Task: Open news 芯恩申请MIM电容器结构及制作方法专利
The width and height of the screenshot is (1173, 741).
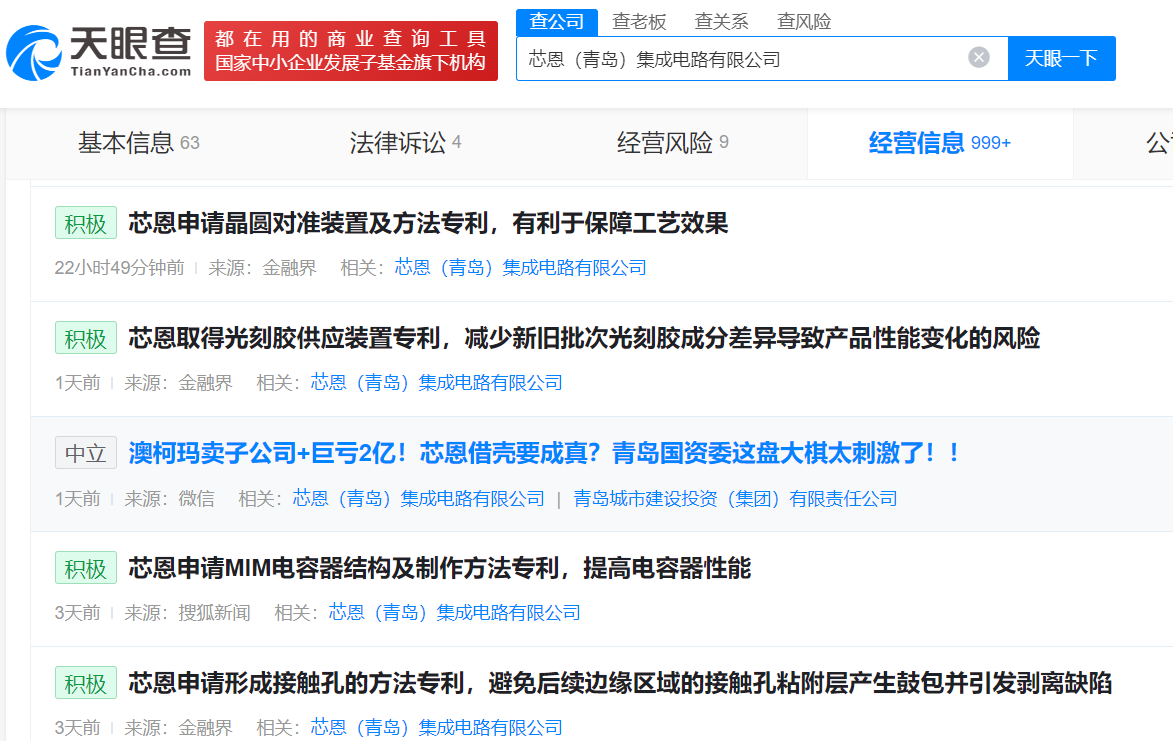Action: point(439,568)
